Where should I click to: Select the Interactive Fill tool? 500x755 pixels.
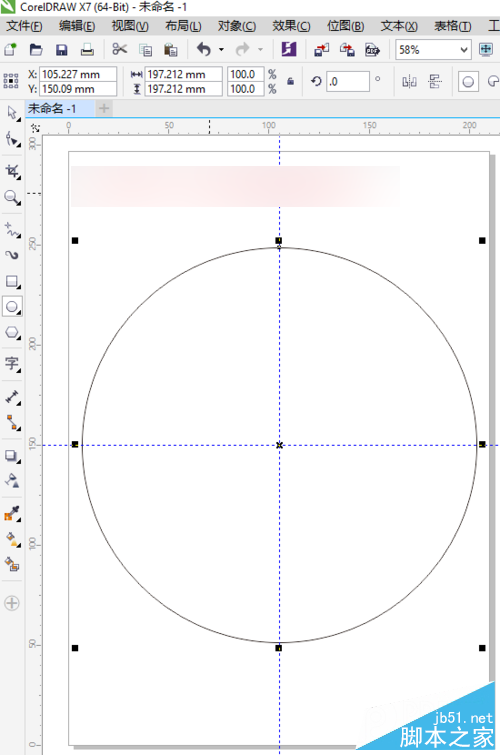[12, 539]
